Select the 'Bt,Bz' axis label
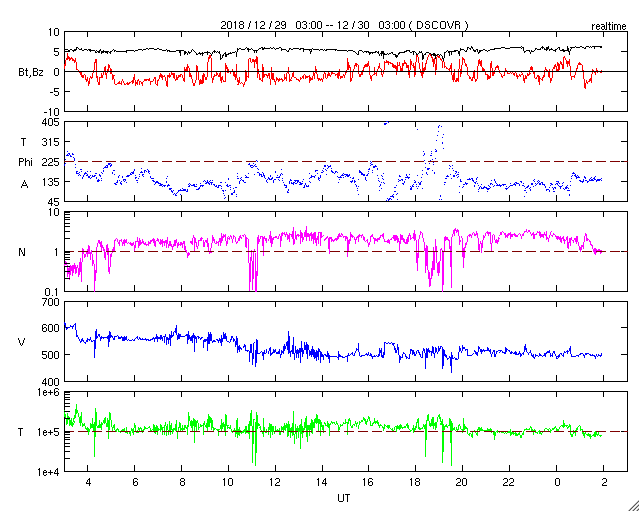 (x=31, y=73)
